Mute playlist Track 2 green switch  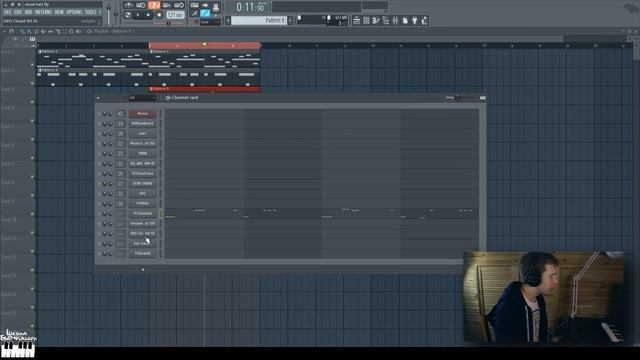coord(32,82)
